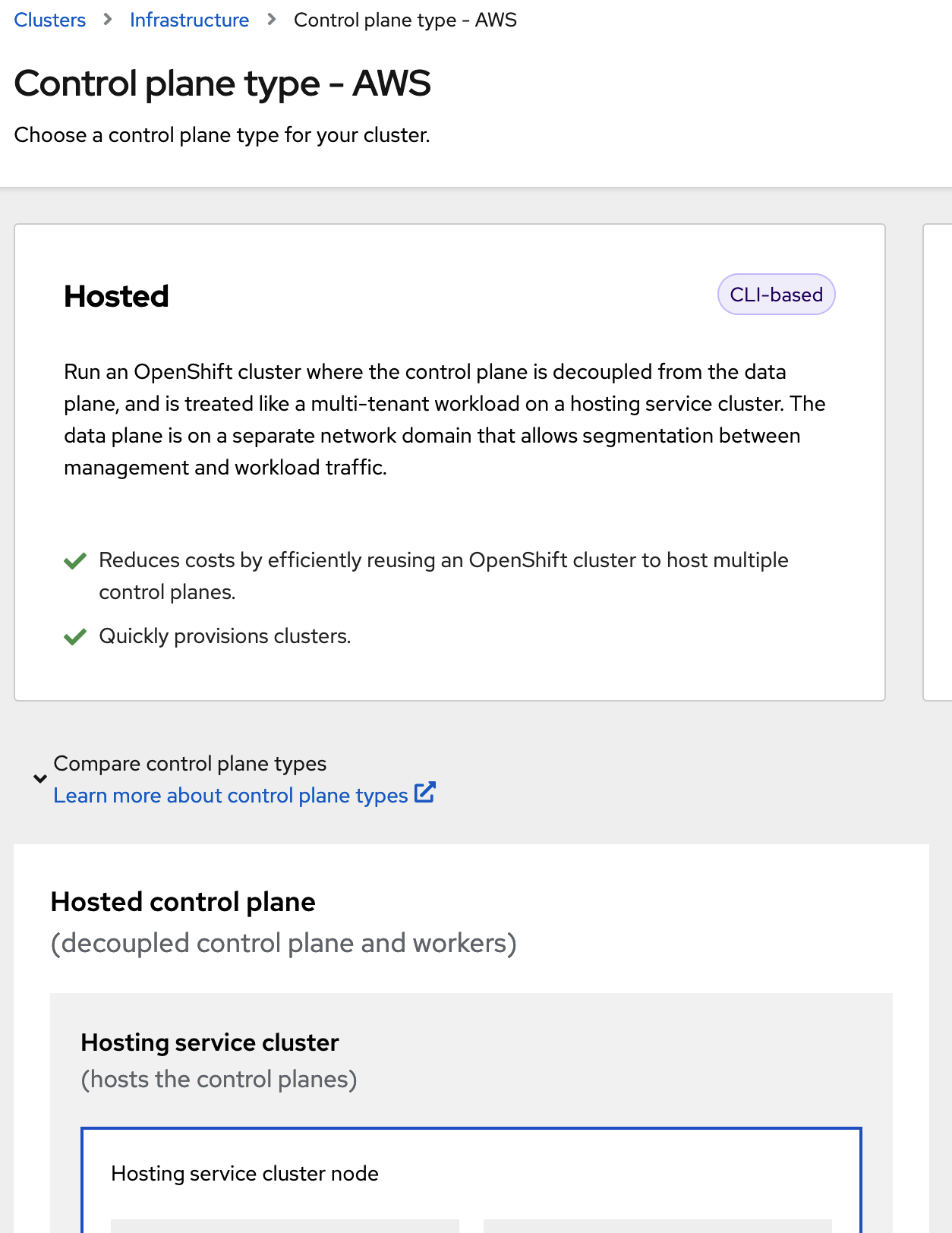
Task: Click the CLI-based label badge
Action: pyautogui.click(x=776, y=295)
